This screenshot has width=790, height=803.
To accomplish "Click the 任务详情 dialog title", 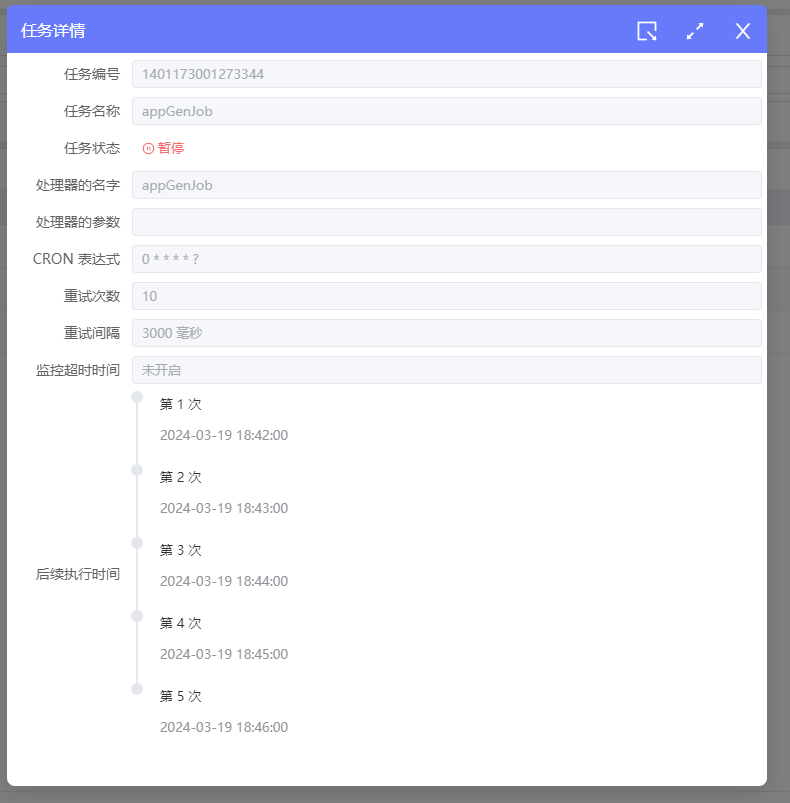I will point(53,31).
